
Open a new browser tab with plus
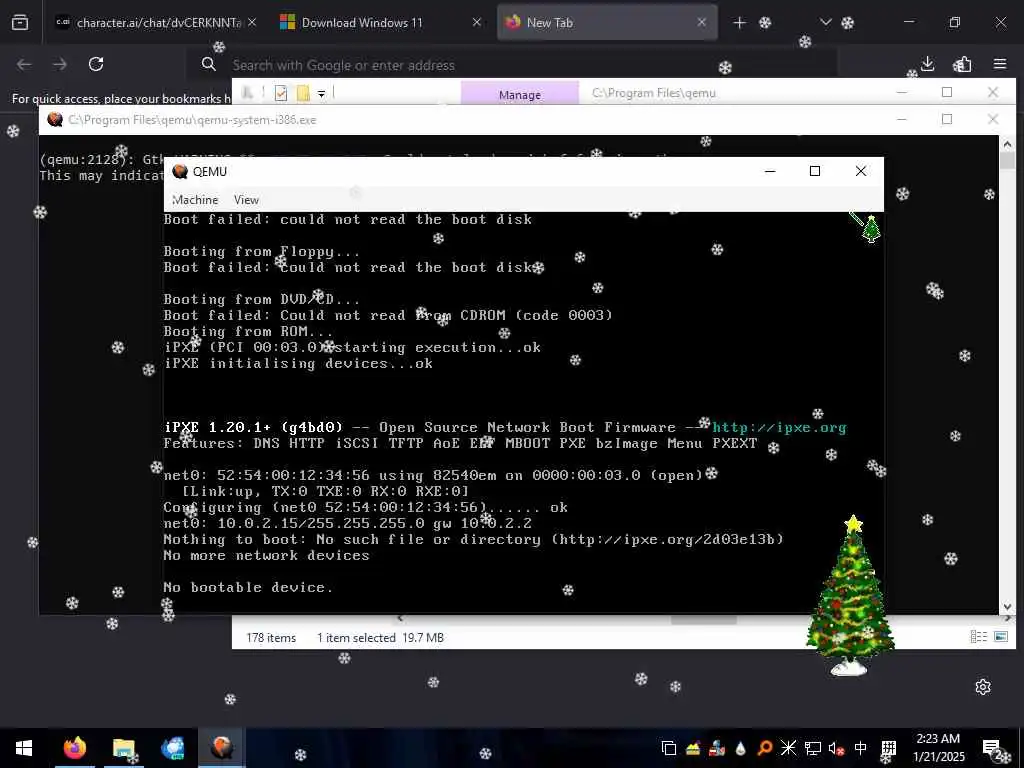[739, 23]
